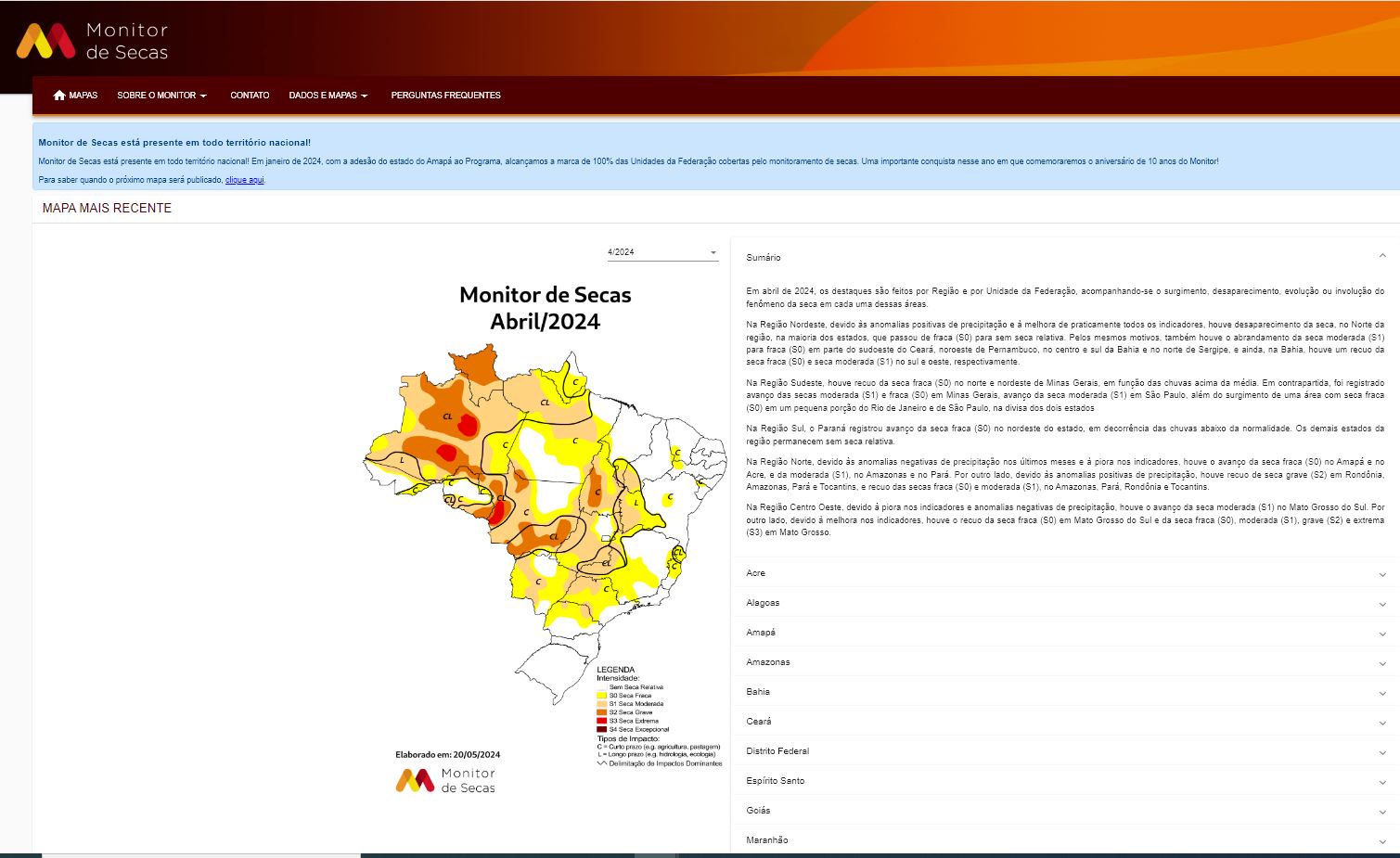Go to the CONTATO page
Image resolution: width=1400 pixels, height=858 pixels.
250,96
